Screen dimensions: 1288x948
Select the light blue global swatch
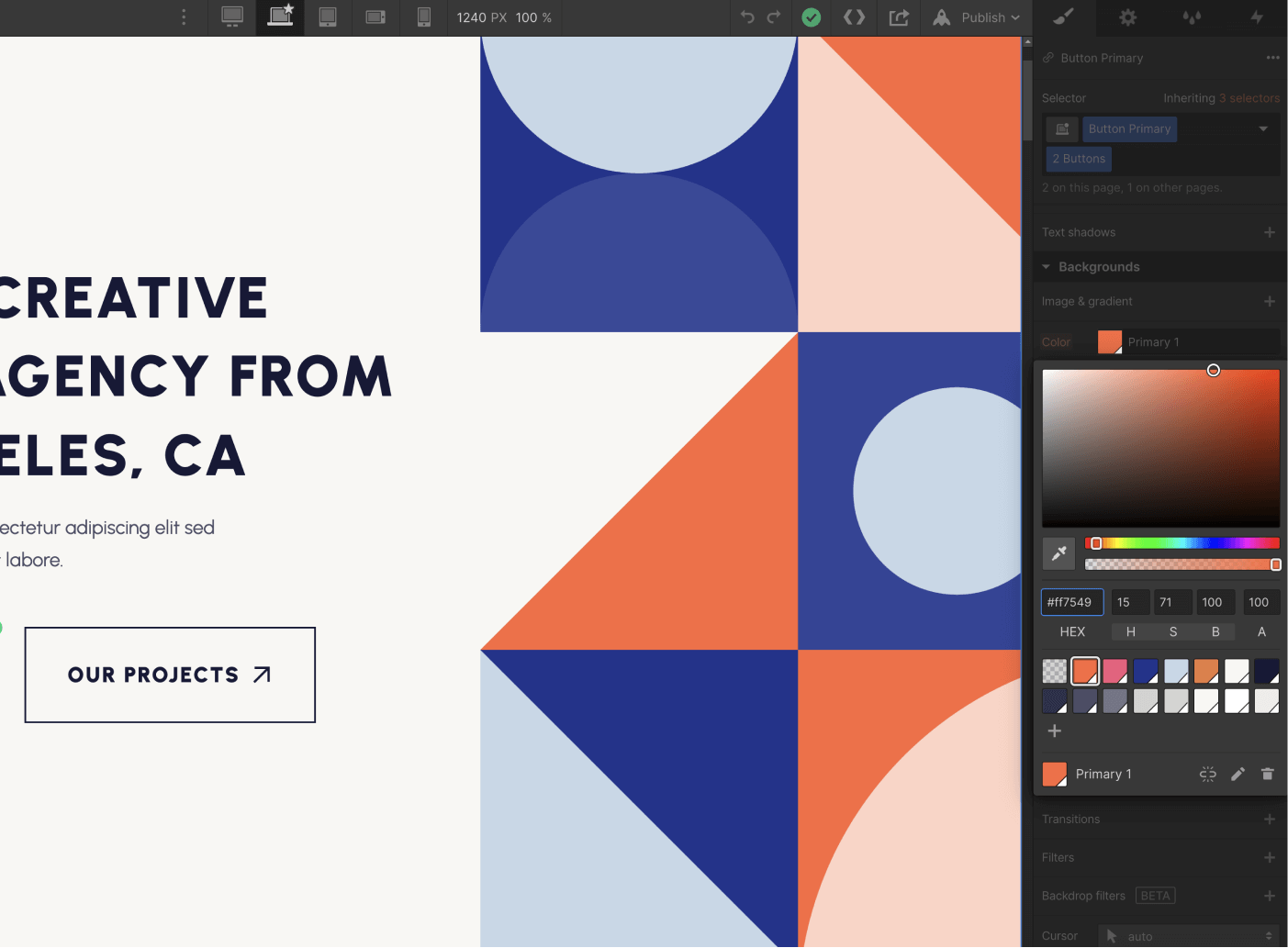pyautogui.click(x=1176, y=671)
